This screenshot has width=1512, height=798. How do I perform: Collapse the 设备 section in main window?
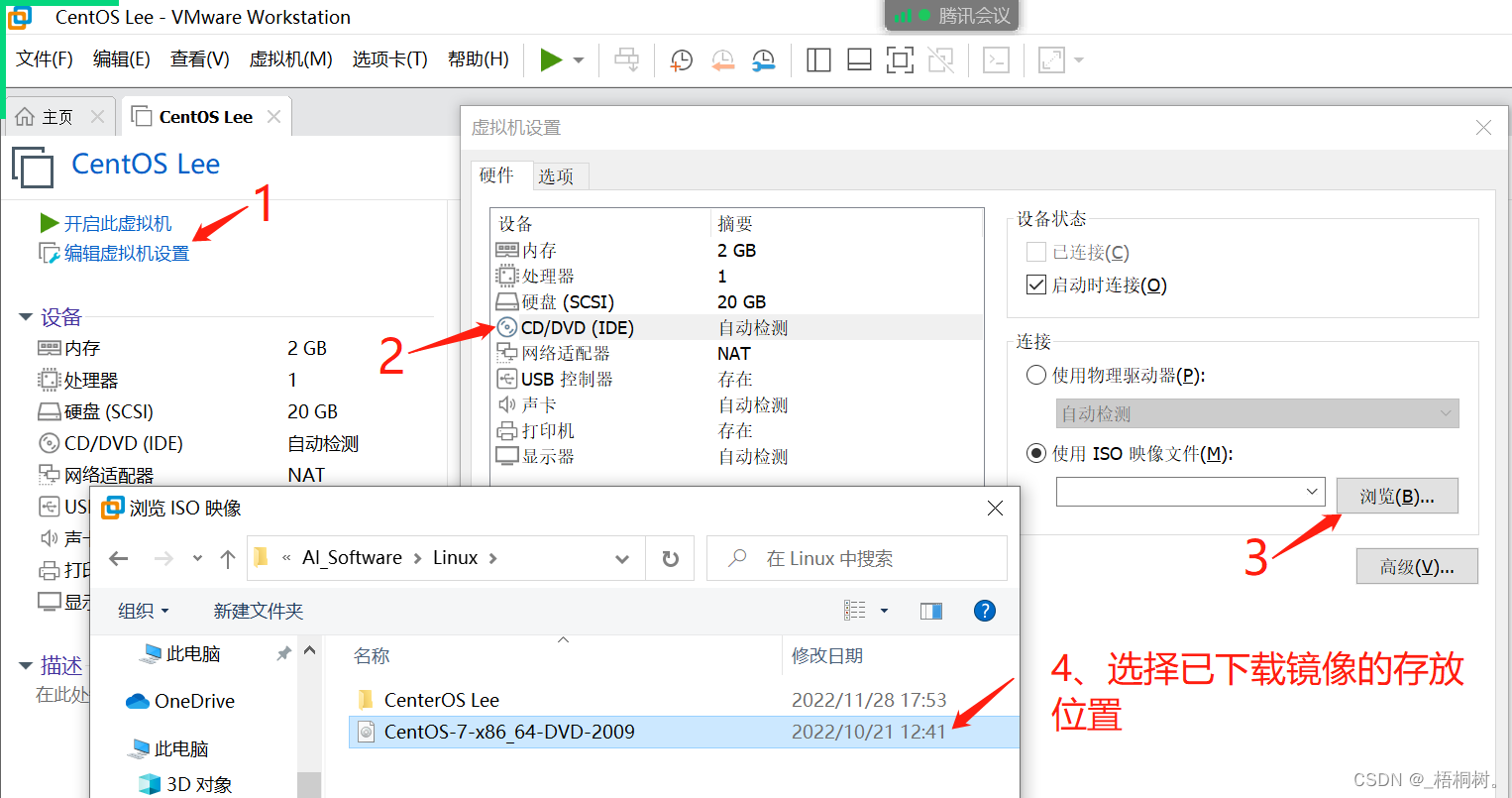[x=26, y=317]
